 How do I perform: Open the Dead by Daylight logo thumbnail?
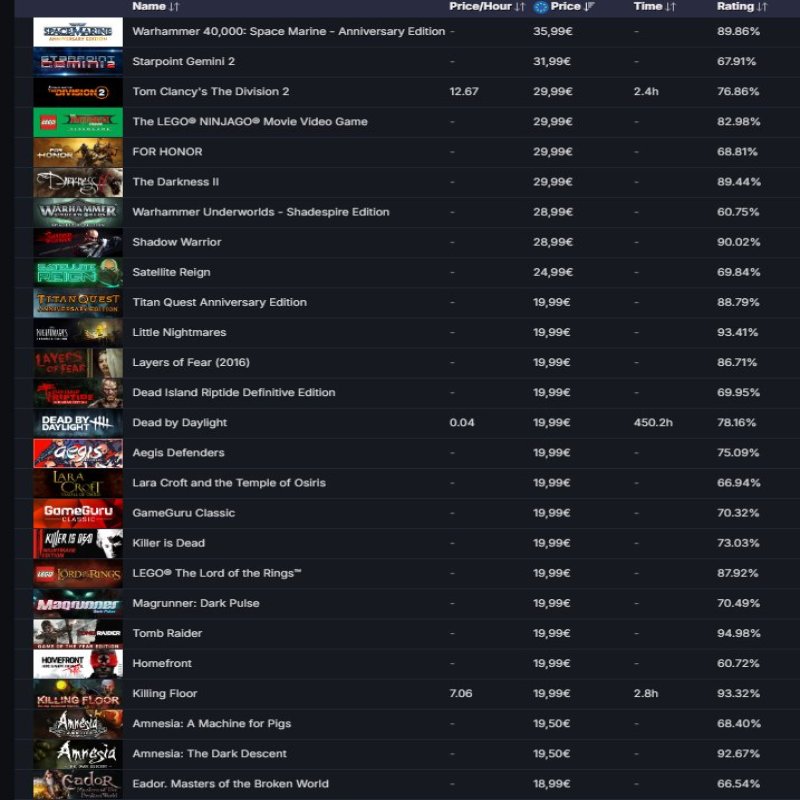coord(78,423)
